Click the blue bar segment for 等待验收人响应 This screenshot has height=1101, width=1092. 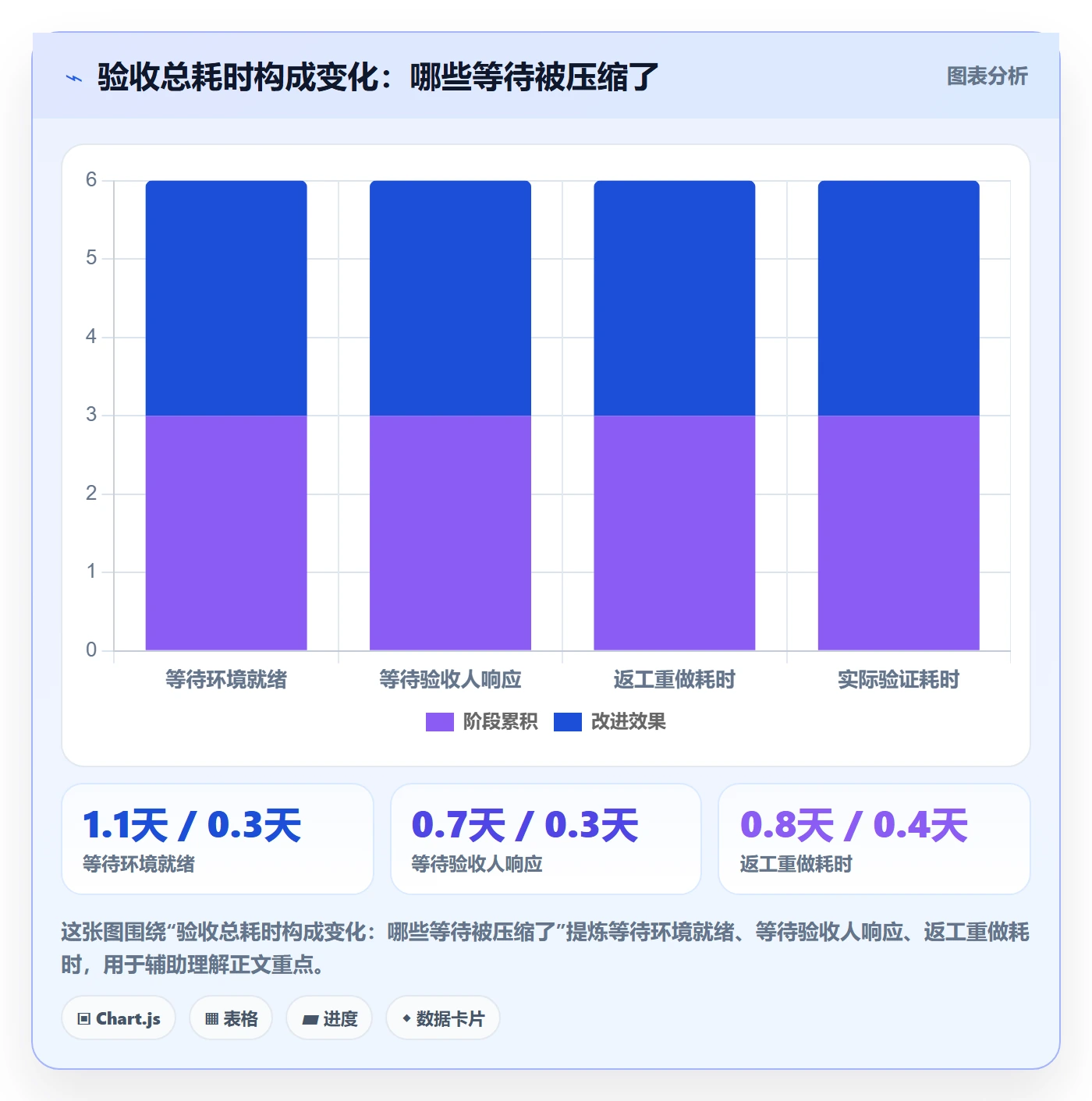click(x=450, y=298)
